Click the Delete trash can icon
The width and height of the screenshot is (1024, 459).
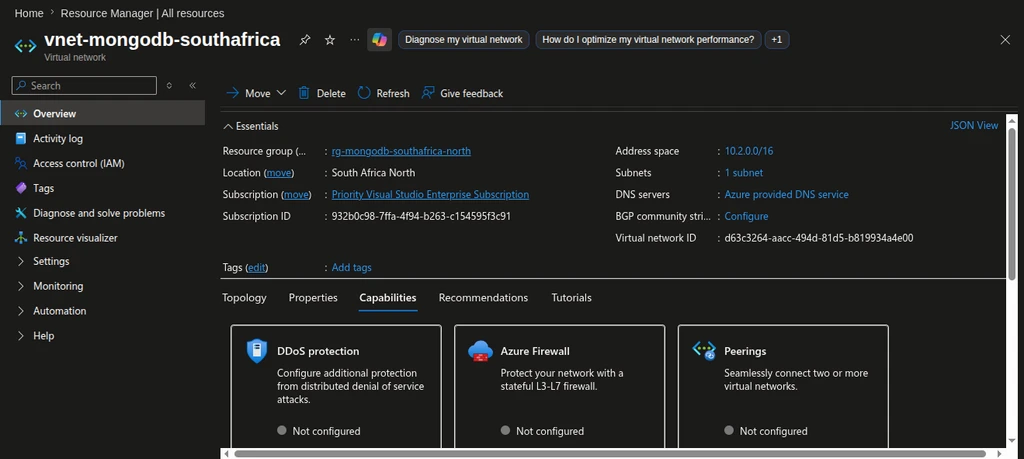pos(304,93)
